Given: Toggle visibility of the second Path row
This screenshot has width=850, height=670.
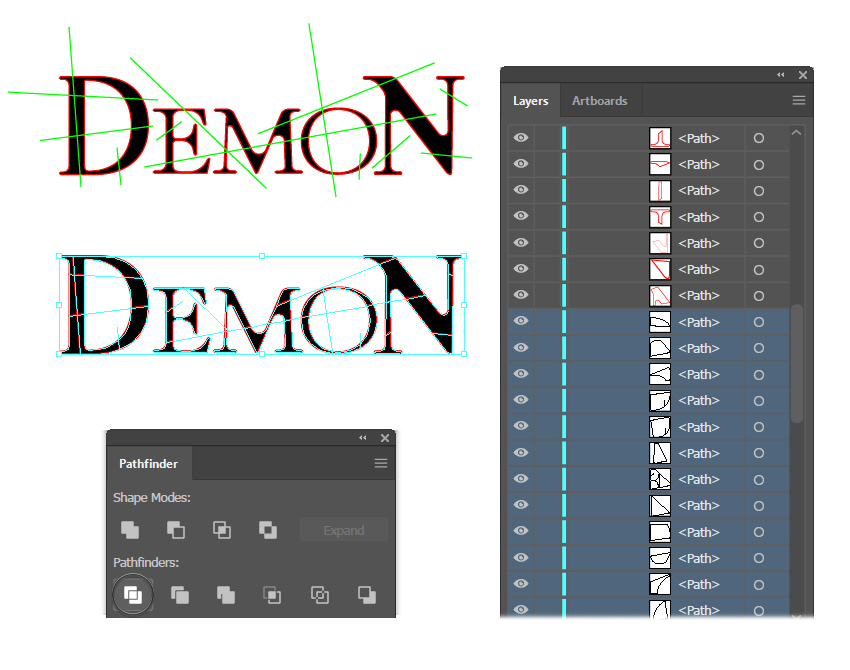Looking at the screenshot, I should 521,164.
